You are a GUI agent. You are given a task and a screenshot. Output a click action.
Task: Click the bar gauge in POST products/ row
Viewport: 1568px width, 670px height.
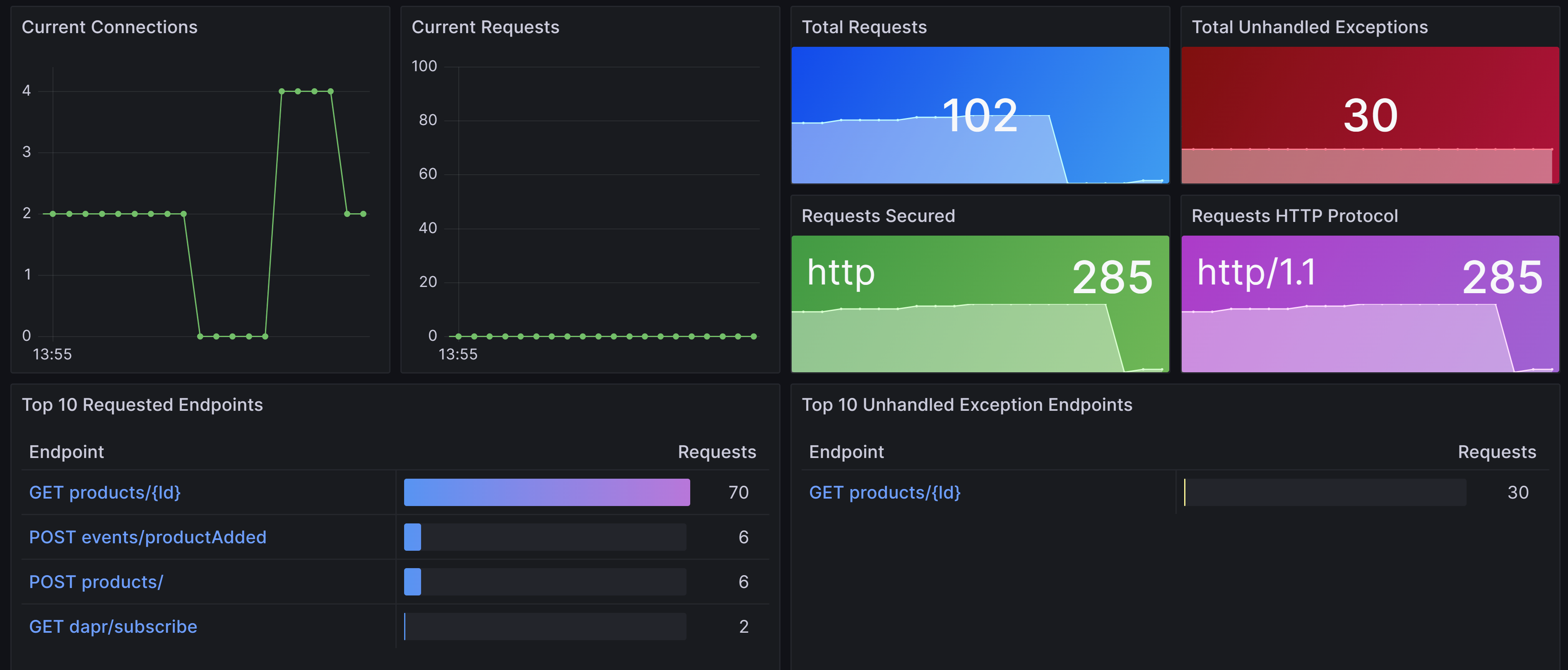click(545, 582)
